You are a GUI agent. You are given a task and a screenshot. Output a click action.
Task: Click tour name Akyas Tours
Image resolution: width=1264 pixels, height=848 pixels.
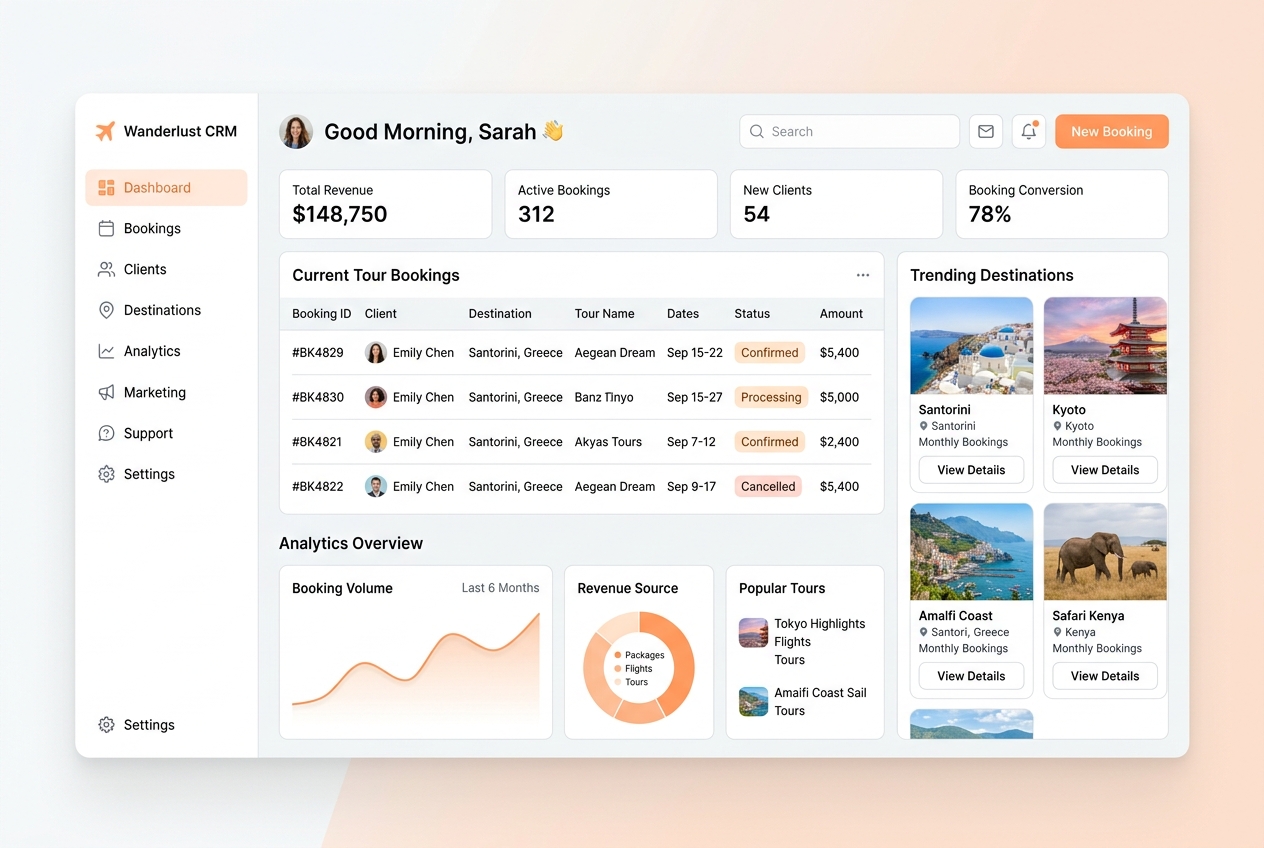point(608,442)
